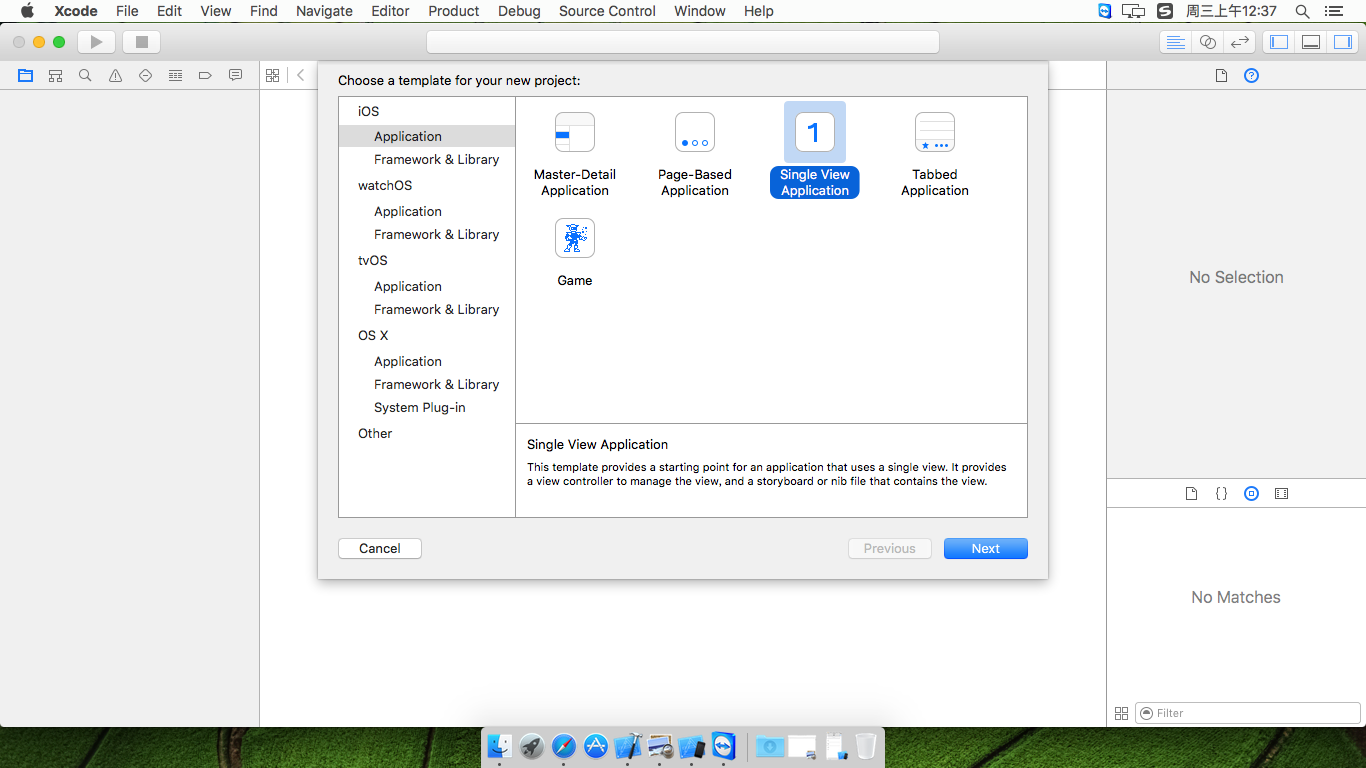Show the Debug navigator
This screenshot has width=1366, height=768.
(x=175, y=75)
